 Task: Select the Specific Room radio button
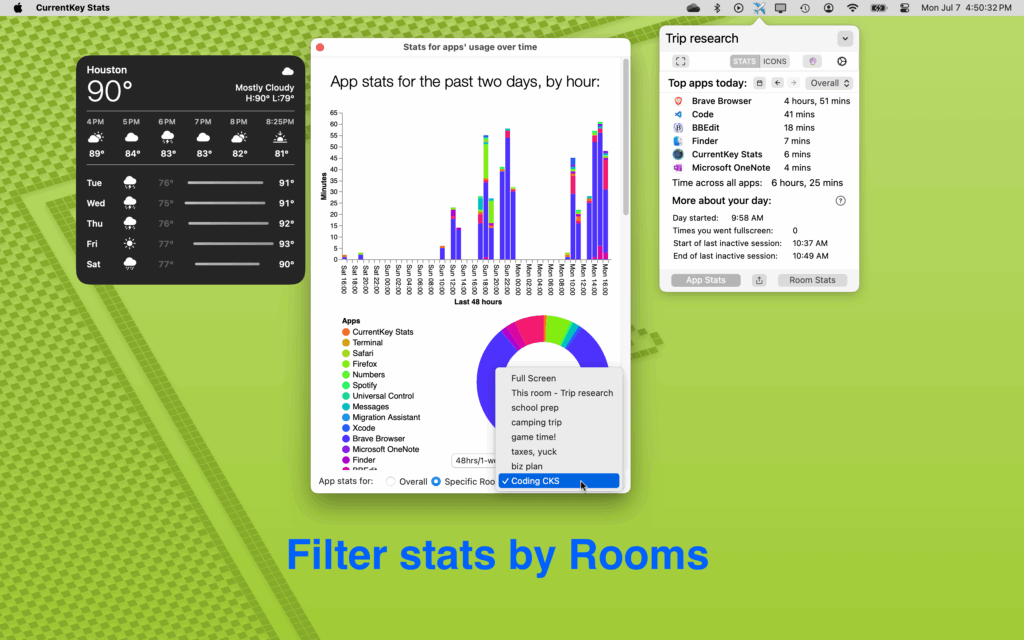436,482
